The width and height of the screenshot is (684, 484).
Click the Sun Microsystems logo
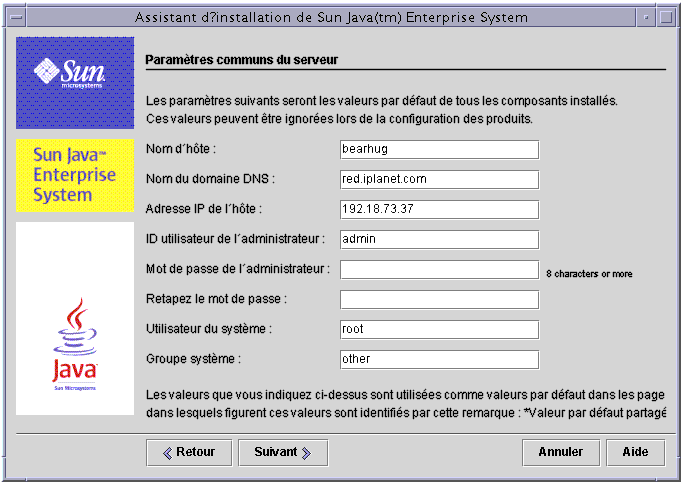click(75, 83)
